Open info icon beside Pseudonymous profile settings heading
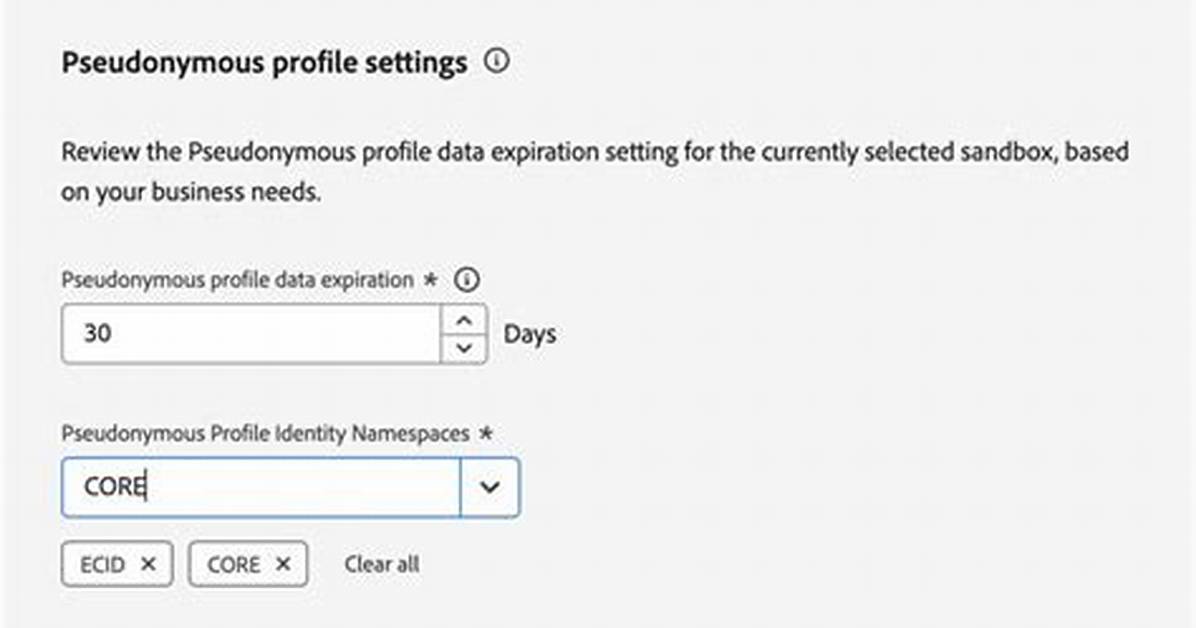The image size is (1196, 628). coord(497,60)
